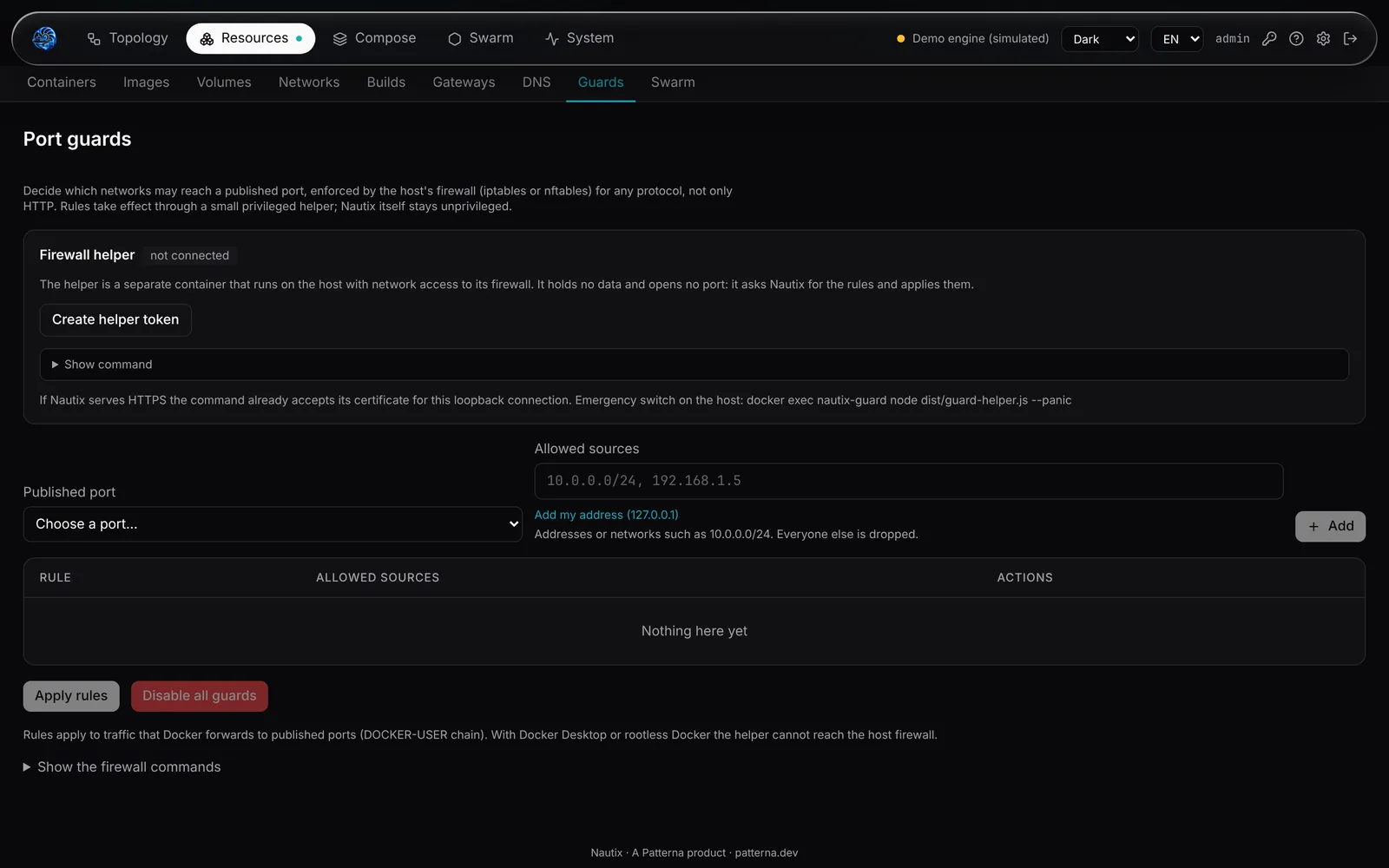Open the System section
The image size is (1389, 868).
pos(579,38)
